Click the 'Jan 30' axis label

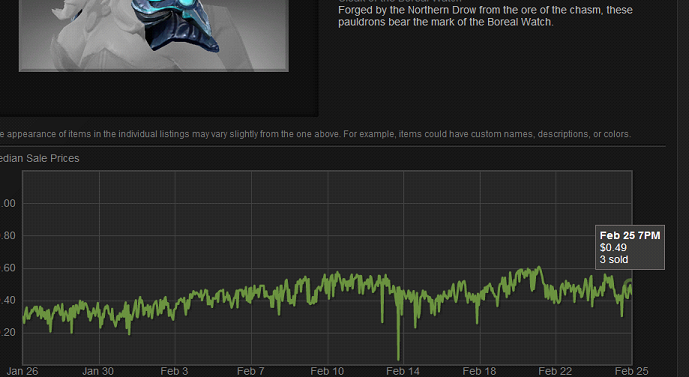click(98, 371)
